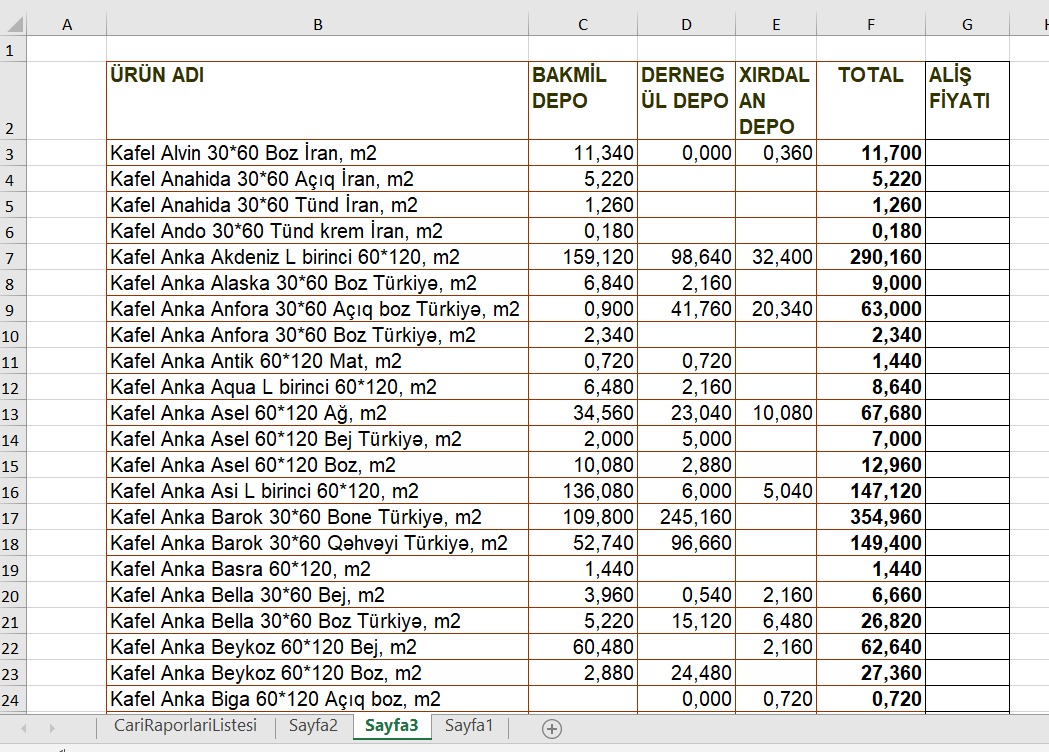Screen dimensions: 1049x752
Task: Switch to the CariRaporlariListesi sheet tab
Action: point(185,726)
